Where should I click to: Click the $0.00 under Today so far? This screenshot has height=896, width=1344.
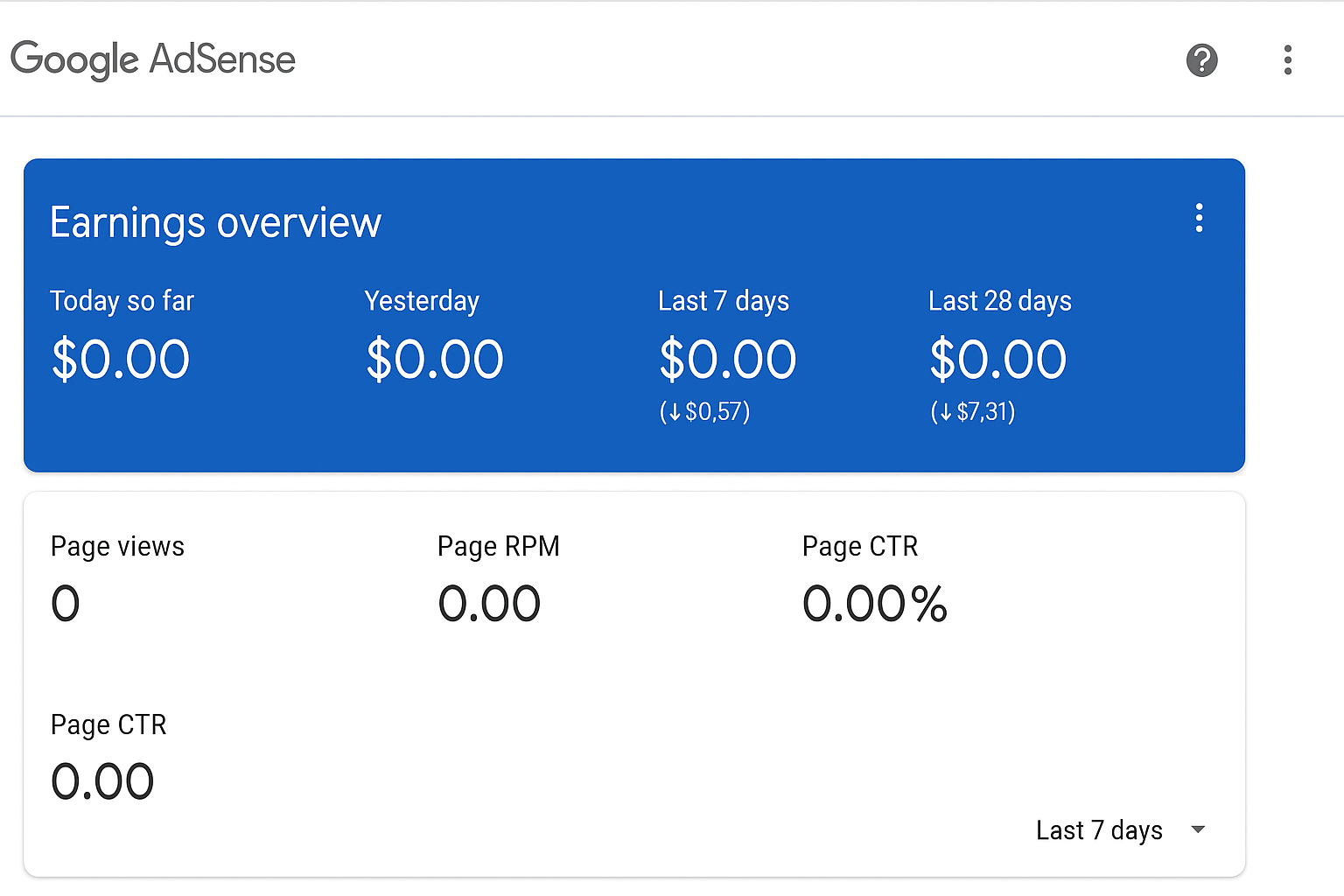(x=121, y=359)
